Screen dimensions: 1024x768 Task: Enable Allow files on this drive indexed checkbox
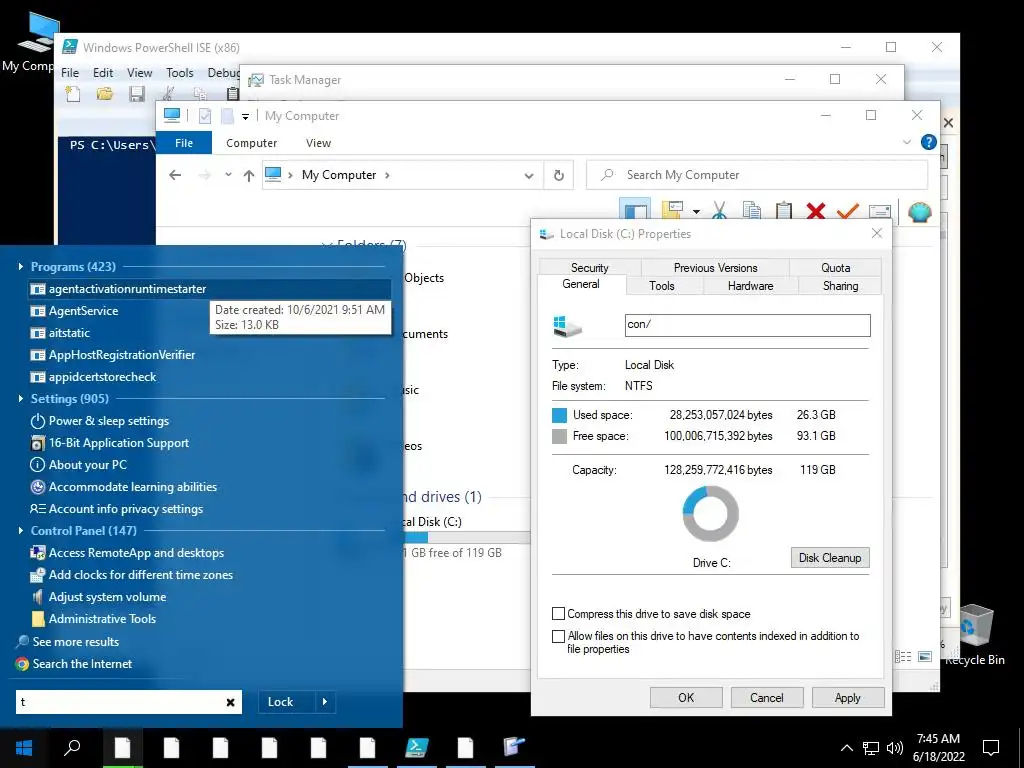pos(558,636)
